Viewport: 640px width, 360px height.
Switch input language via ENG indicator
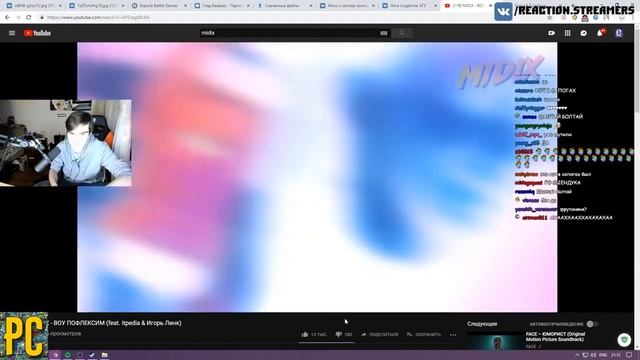[x=603, y=355]
